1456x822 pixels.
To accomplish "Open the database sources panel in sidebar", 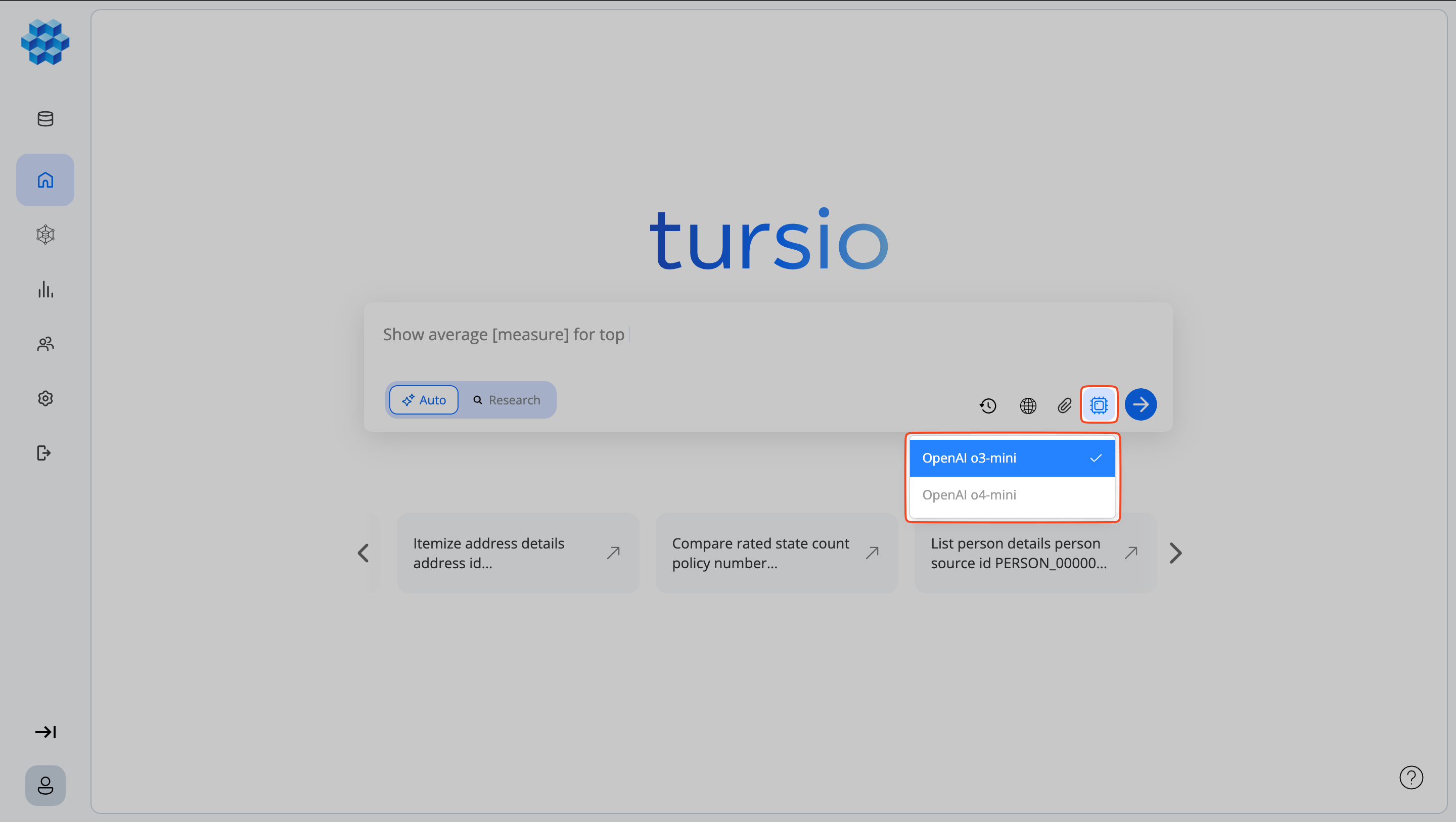I will (x=44, y=119).
